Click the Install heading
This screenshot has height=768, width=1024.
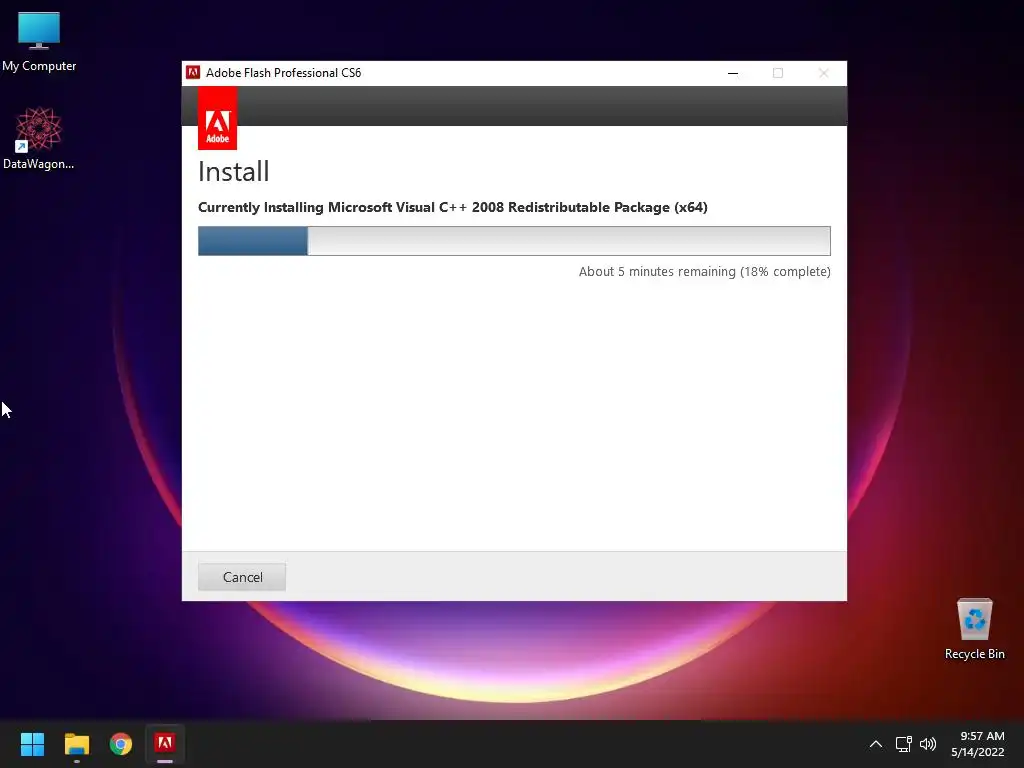tap(233, 172)
